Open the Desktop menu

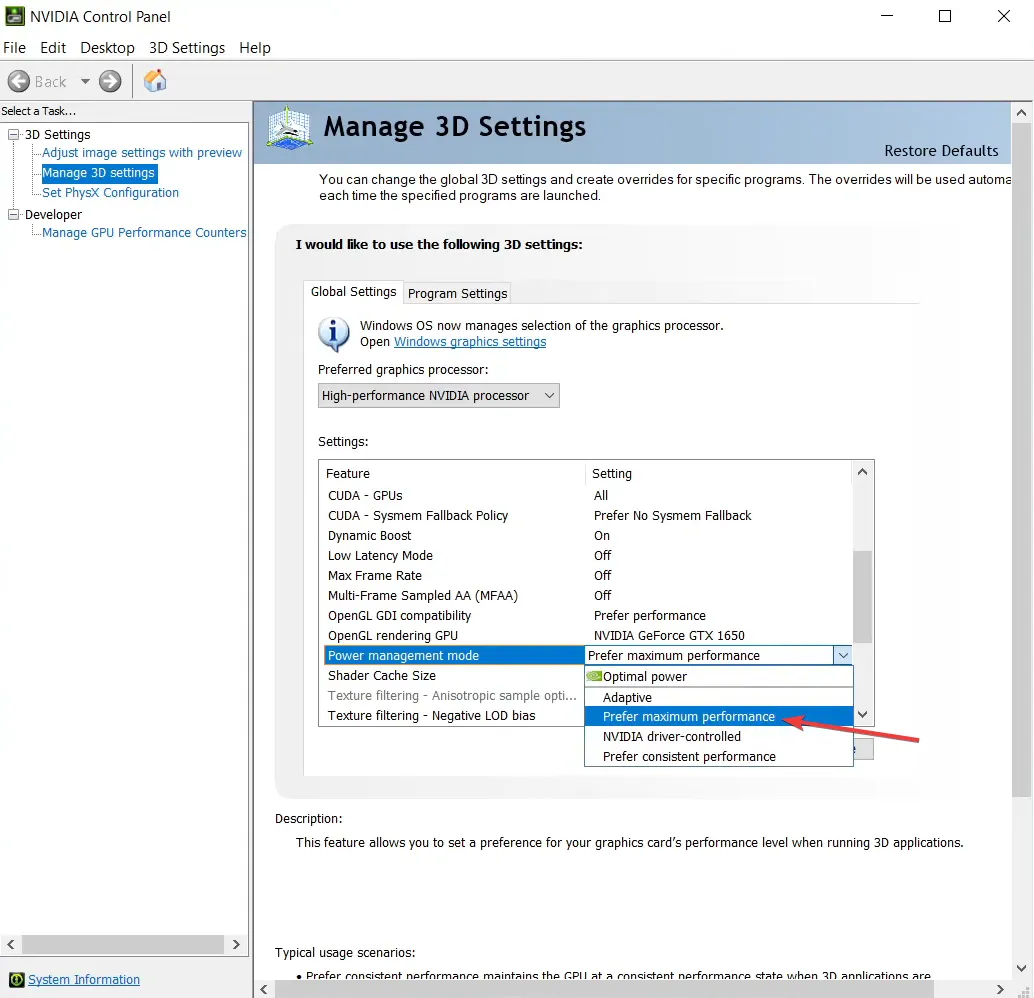pos(107,47)
